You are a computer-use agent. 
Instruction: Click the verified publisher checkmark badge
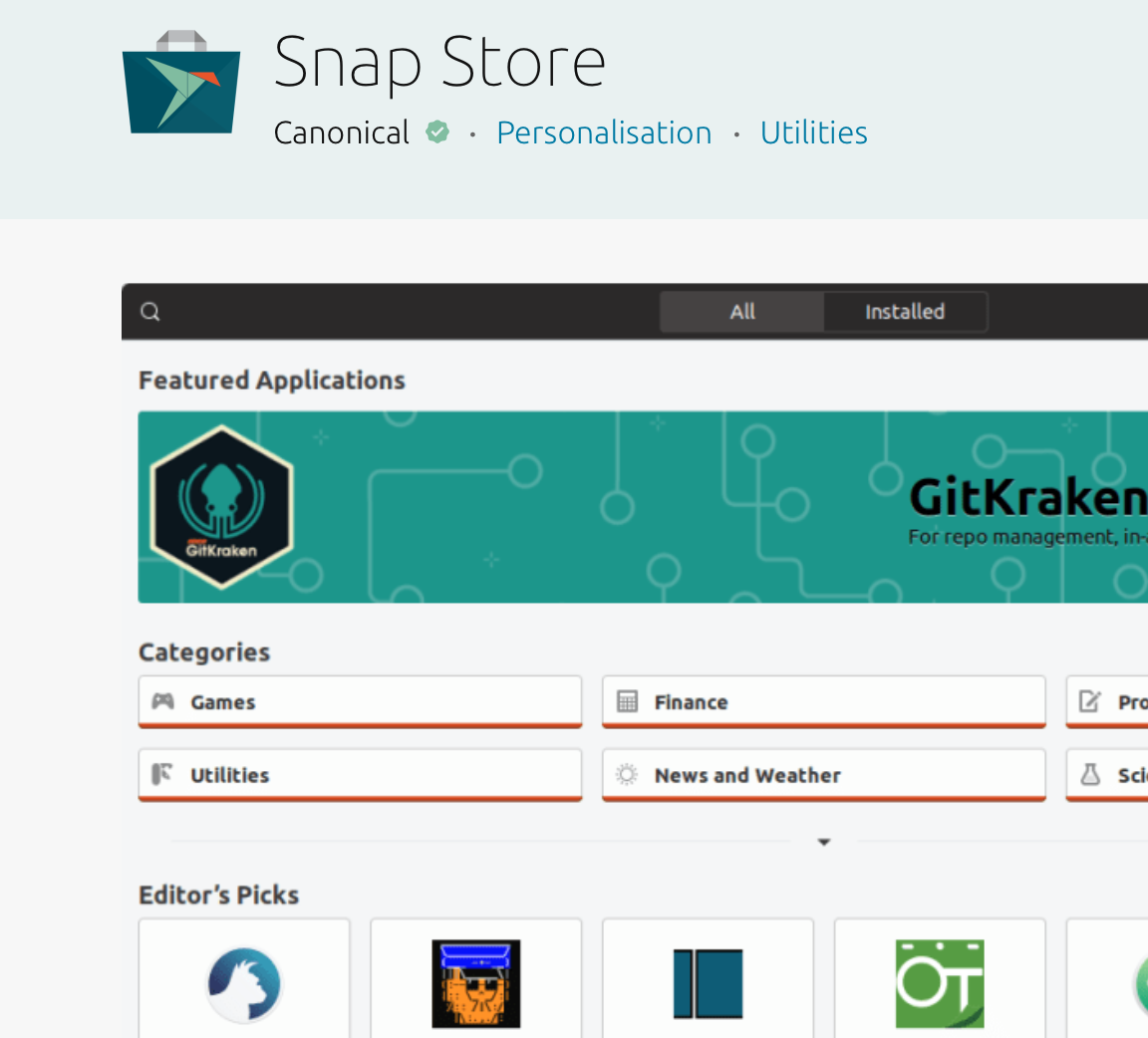[437, 132]
